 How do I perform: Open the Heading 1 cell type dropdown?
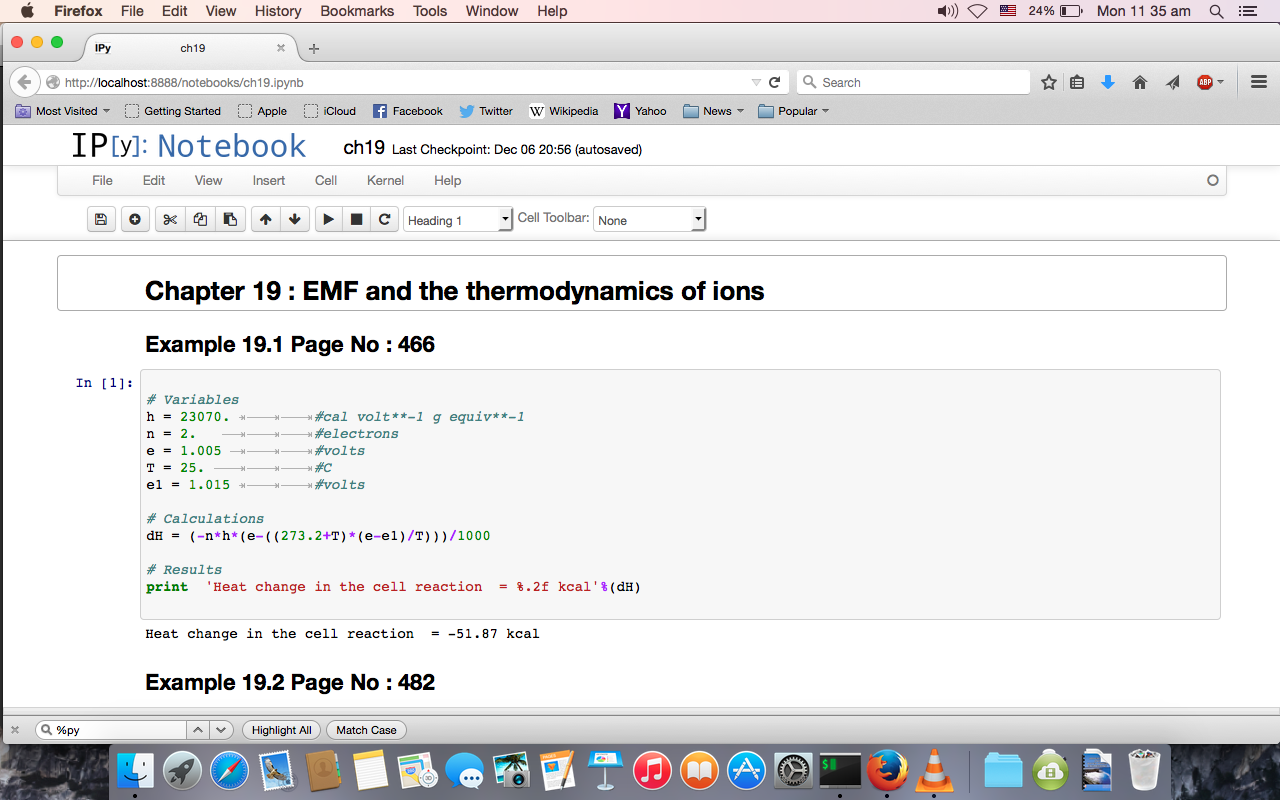(458, 220)
